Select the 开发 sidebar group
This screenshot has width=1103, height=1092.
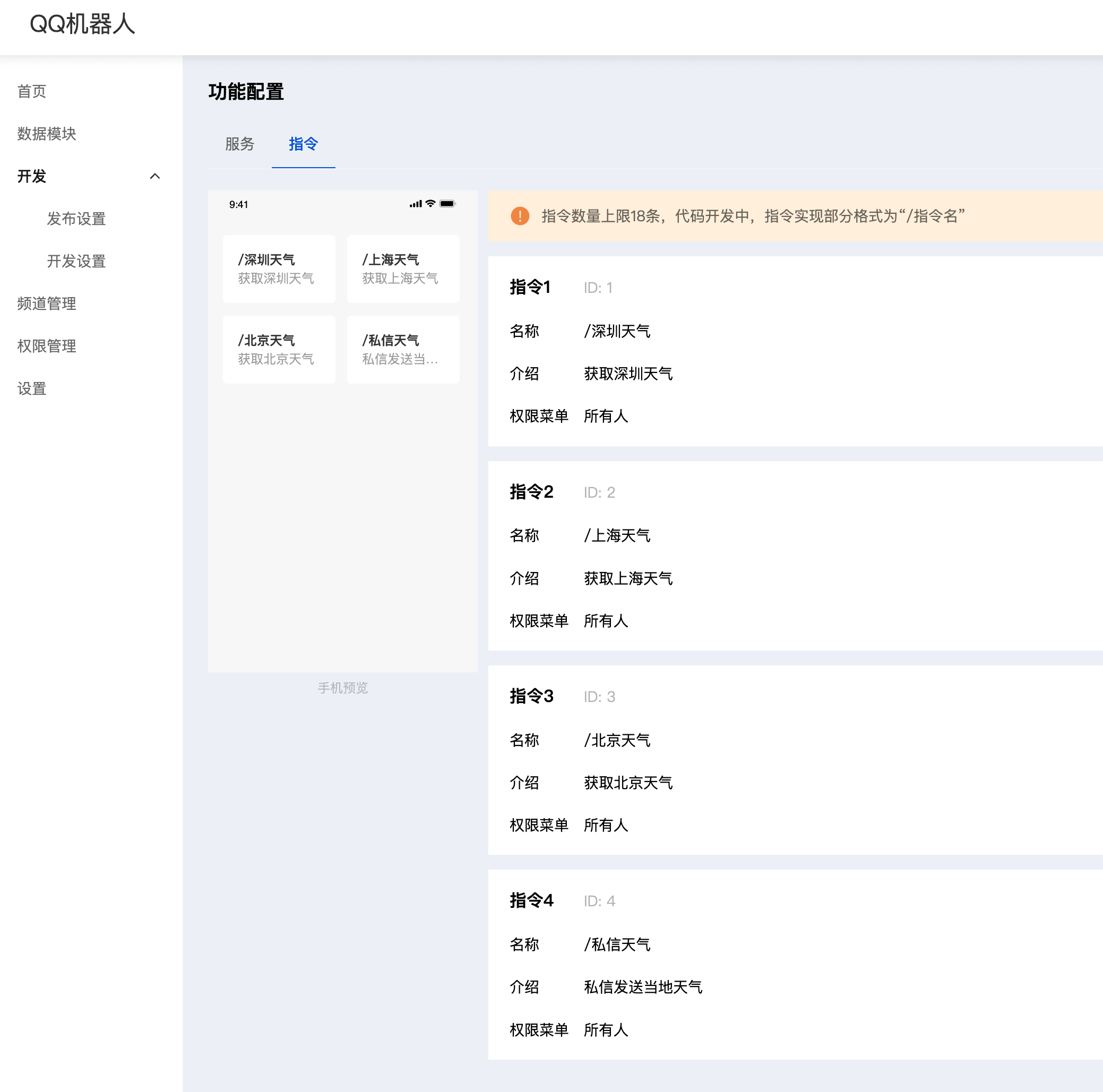pyautogui.click(x=32, y=176)
